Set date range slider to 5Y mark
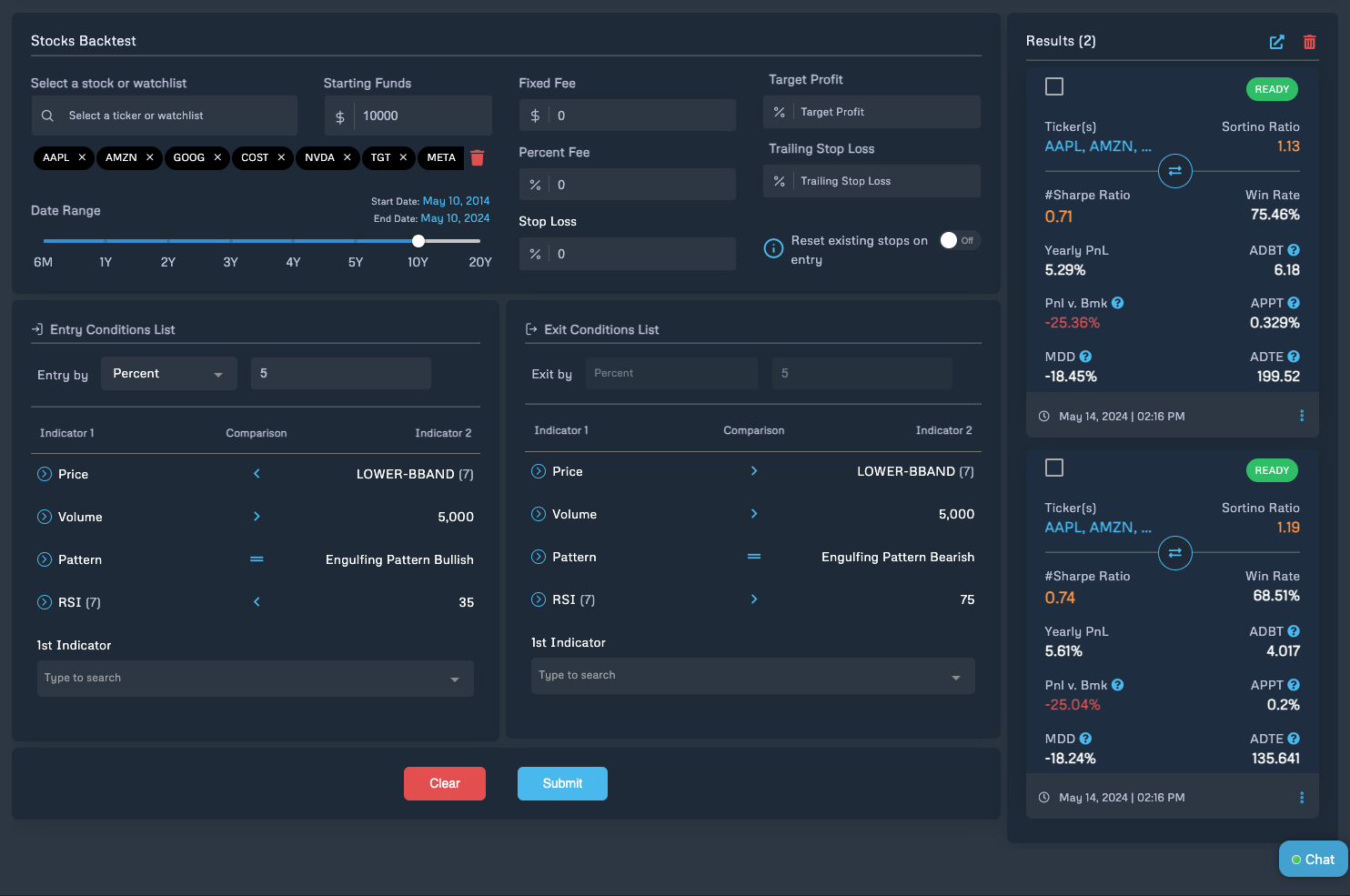This screenshot has height=896, width=1350. coord(356,241)
